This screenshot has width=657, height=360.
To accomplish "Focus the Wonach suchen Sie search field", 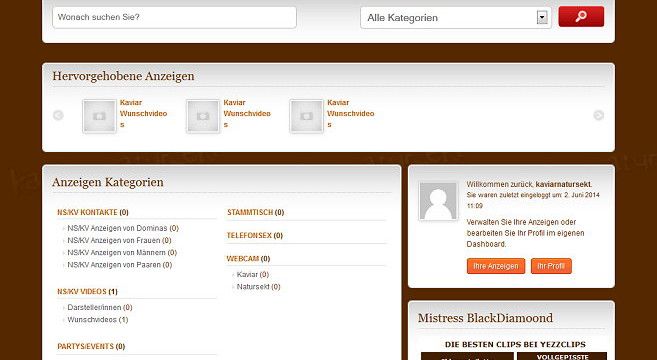I will click(174, 17).
